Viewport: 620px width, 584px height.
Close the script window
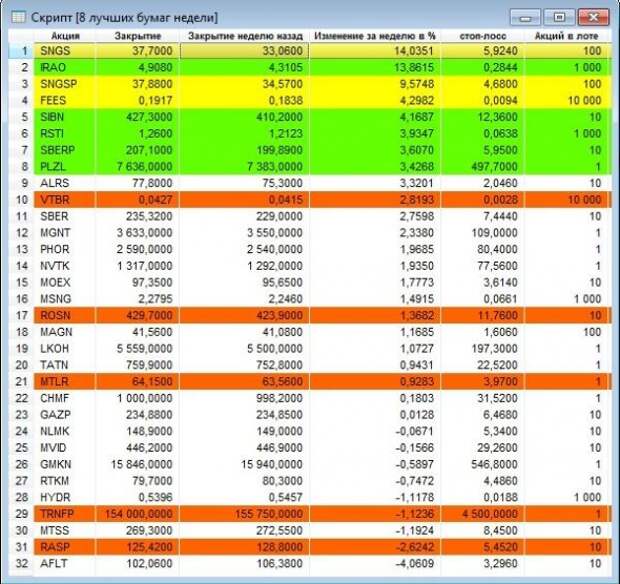[593, 17]
